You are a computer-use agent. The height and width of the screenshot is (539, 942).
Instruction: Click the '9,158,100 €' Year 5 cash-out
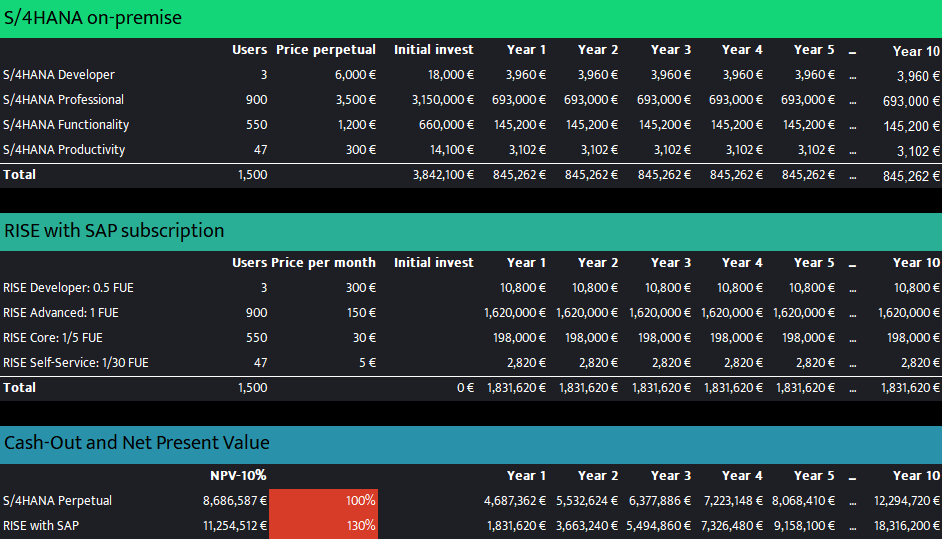point(804,526)
